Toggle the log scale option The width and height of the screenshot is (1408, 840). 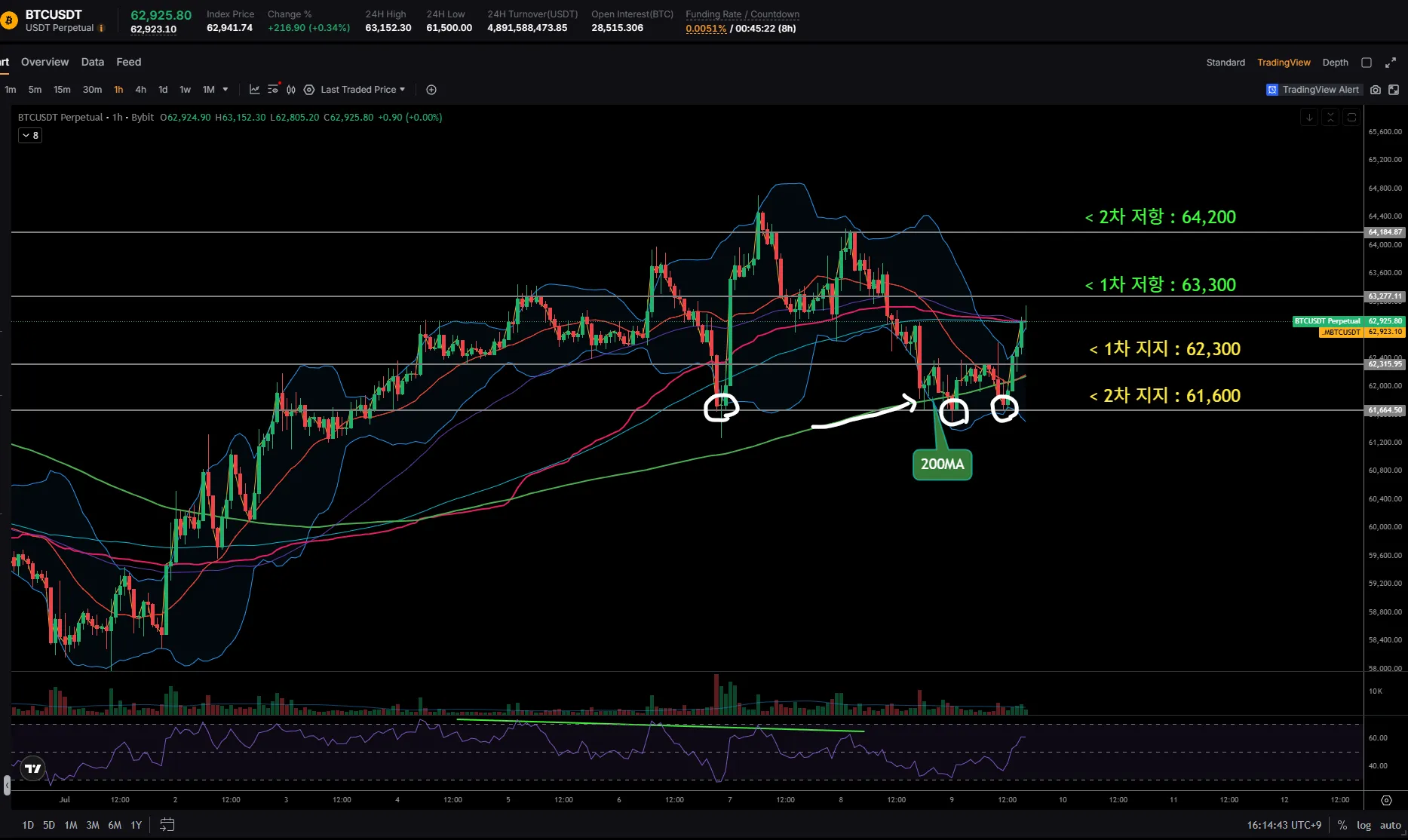coord(1364,825)
